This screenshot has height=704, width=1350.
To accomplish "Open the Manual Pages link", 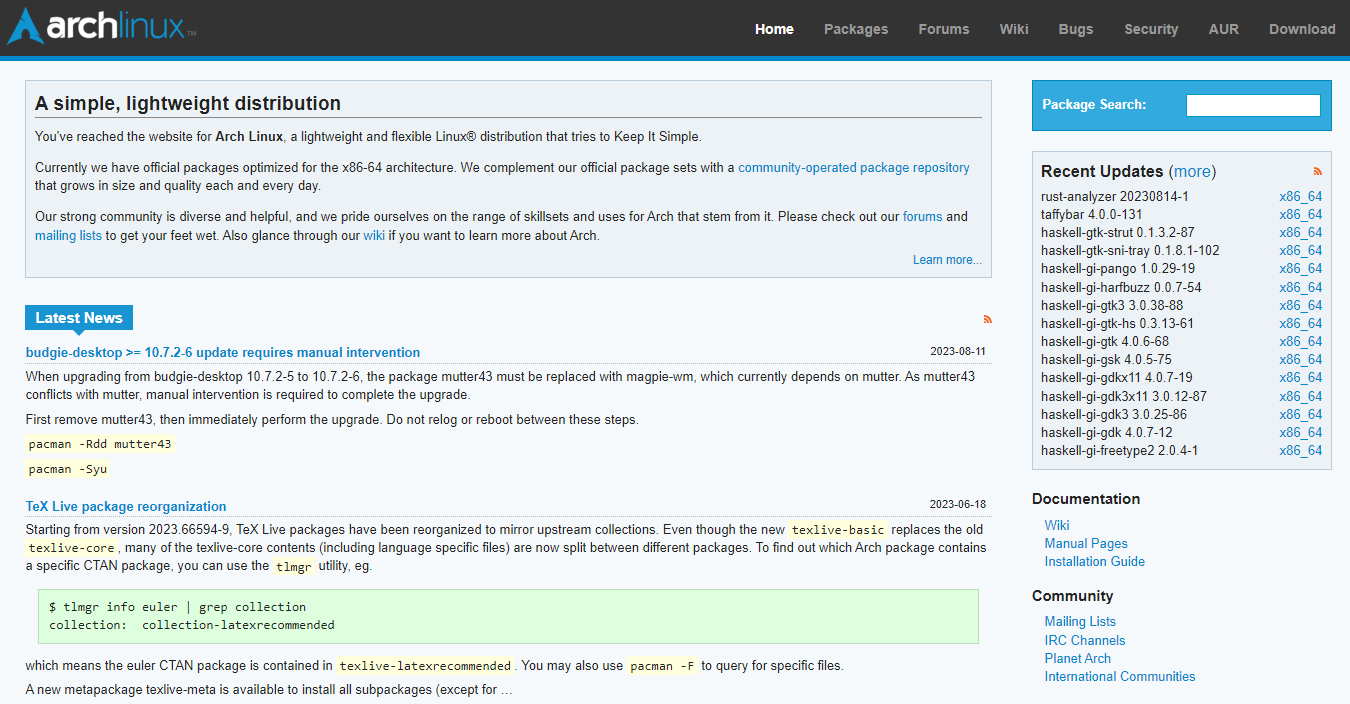I will coord(1086,544).
